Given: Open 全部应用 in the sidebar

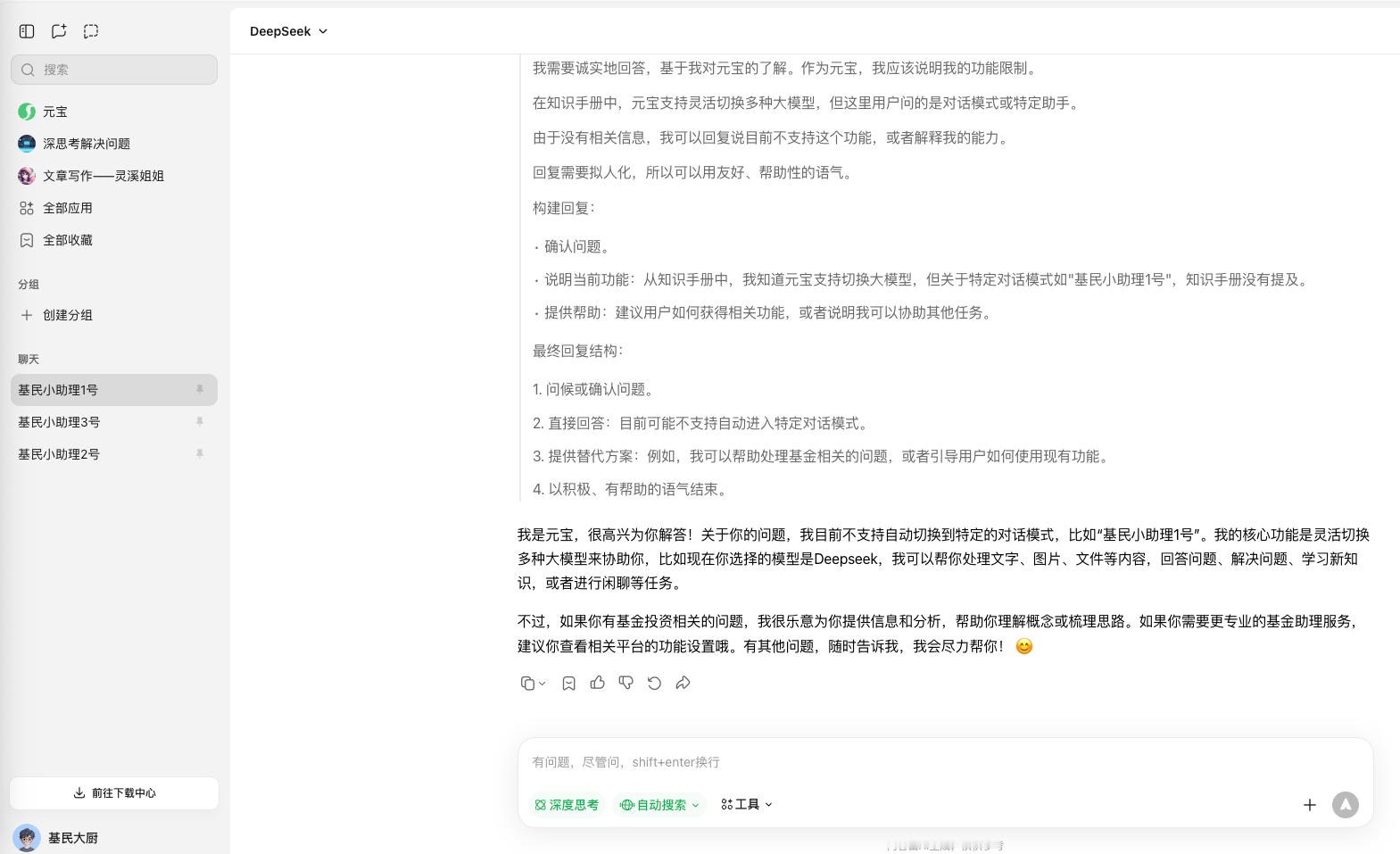Looking at the screenshot, I should 114,208.
